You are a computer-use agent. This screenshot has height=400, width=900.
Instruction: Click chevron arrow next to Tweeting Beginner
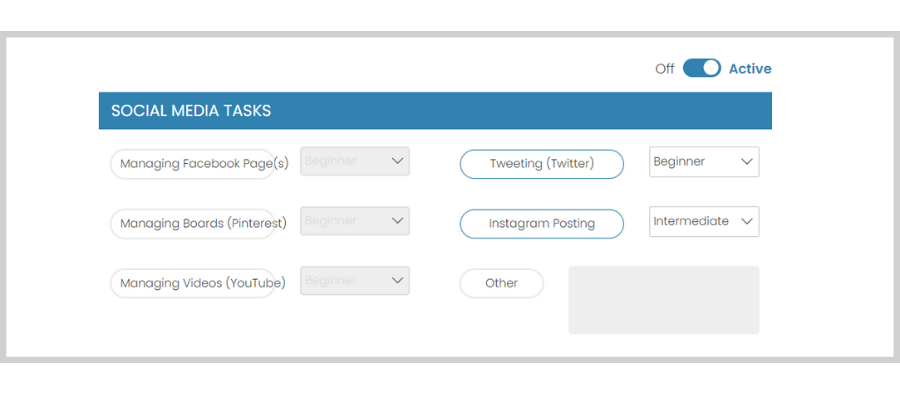[x=747, y=161]
